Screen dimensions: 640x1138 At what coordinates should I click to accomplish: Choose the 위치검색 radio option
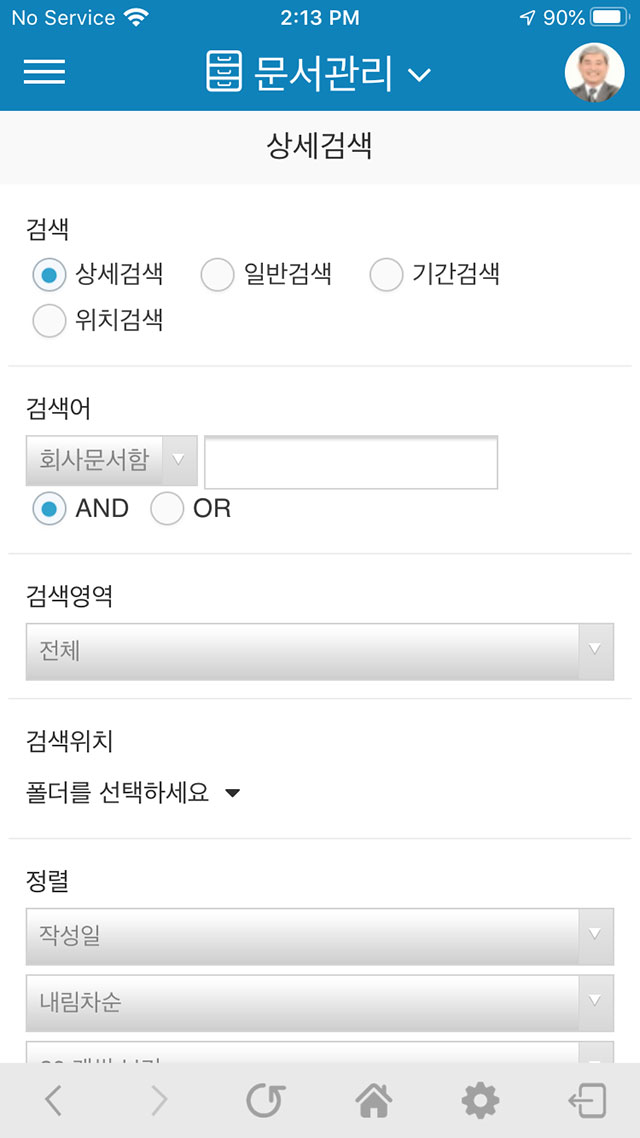[x=49, y=321]
